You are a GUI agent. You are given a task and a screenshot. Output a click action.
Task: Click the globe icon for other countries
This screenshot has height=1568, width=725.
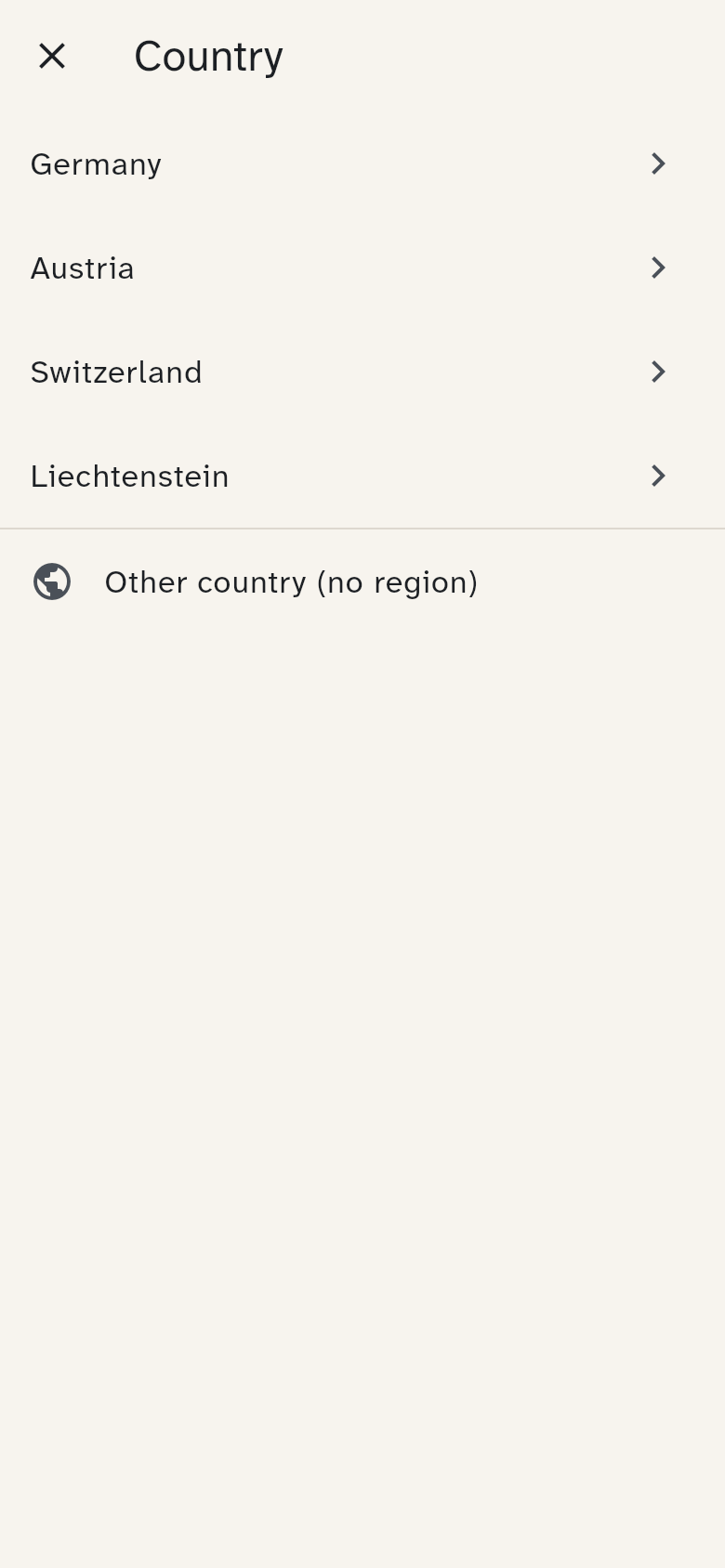tap(52, 582)
